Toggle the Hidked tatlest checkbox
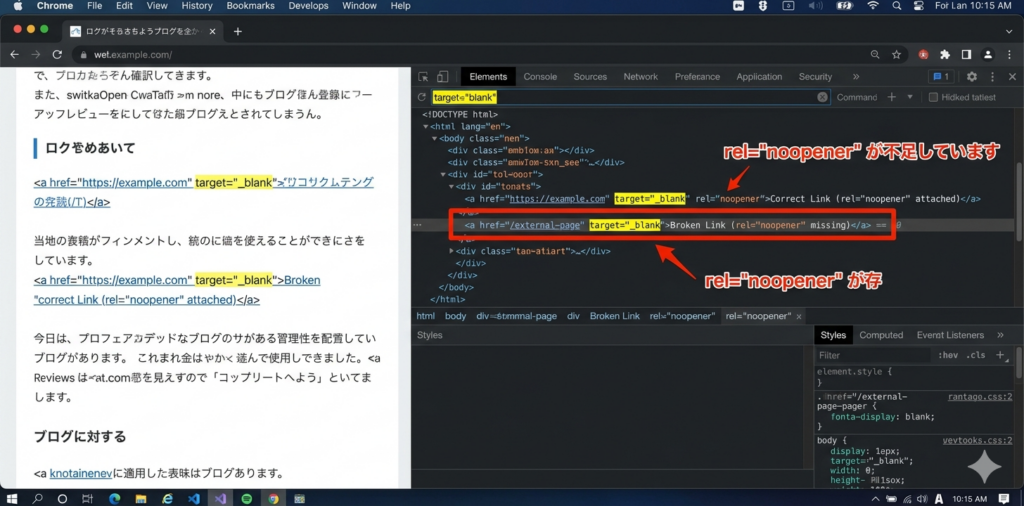1024x506 pixels. click(x=933, y=97)
